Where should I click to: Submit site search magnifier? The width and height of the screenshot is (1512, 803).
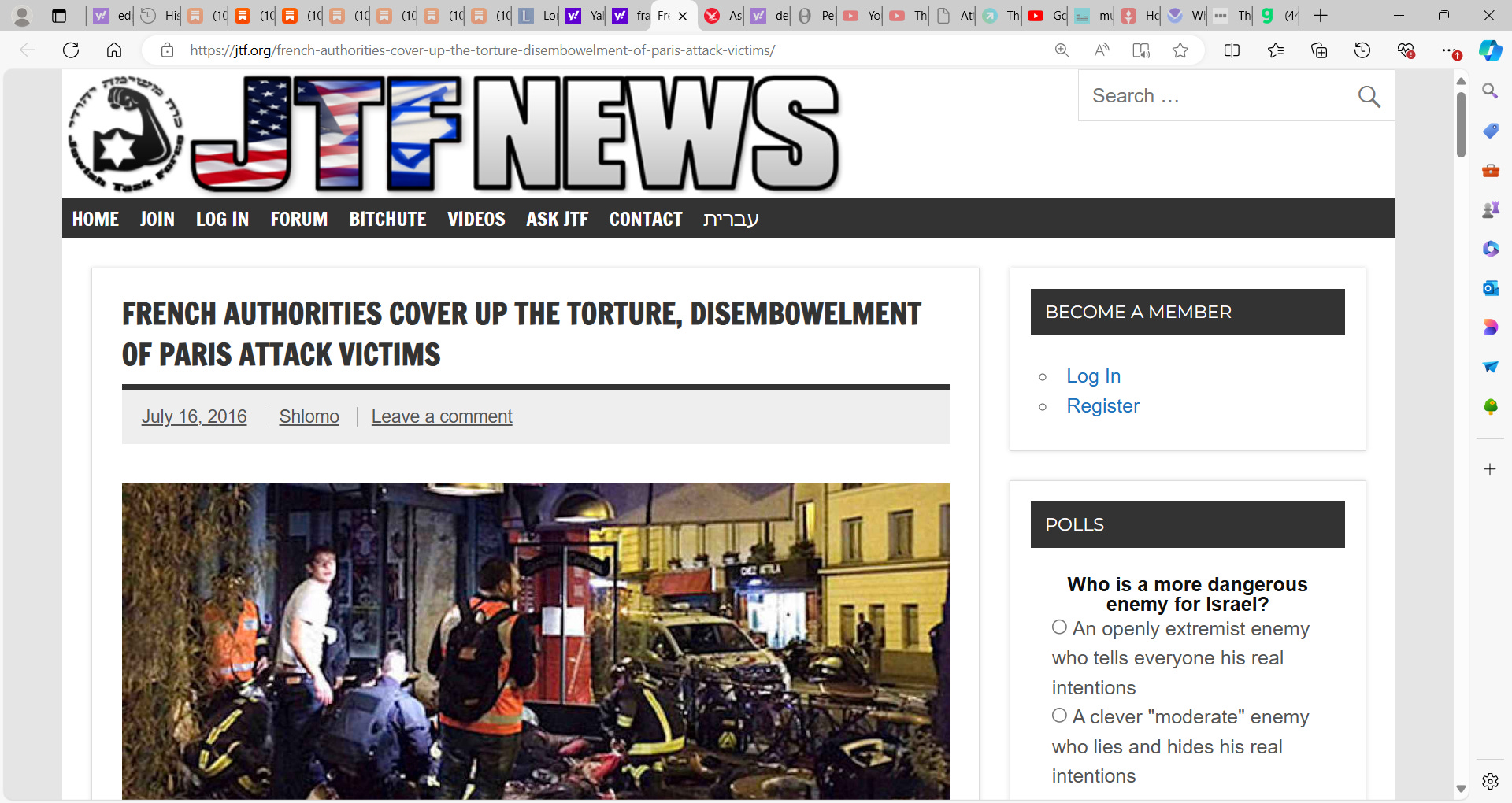point(1369,96)
